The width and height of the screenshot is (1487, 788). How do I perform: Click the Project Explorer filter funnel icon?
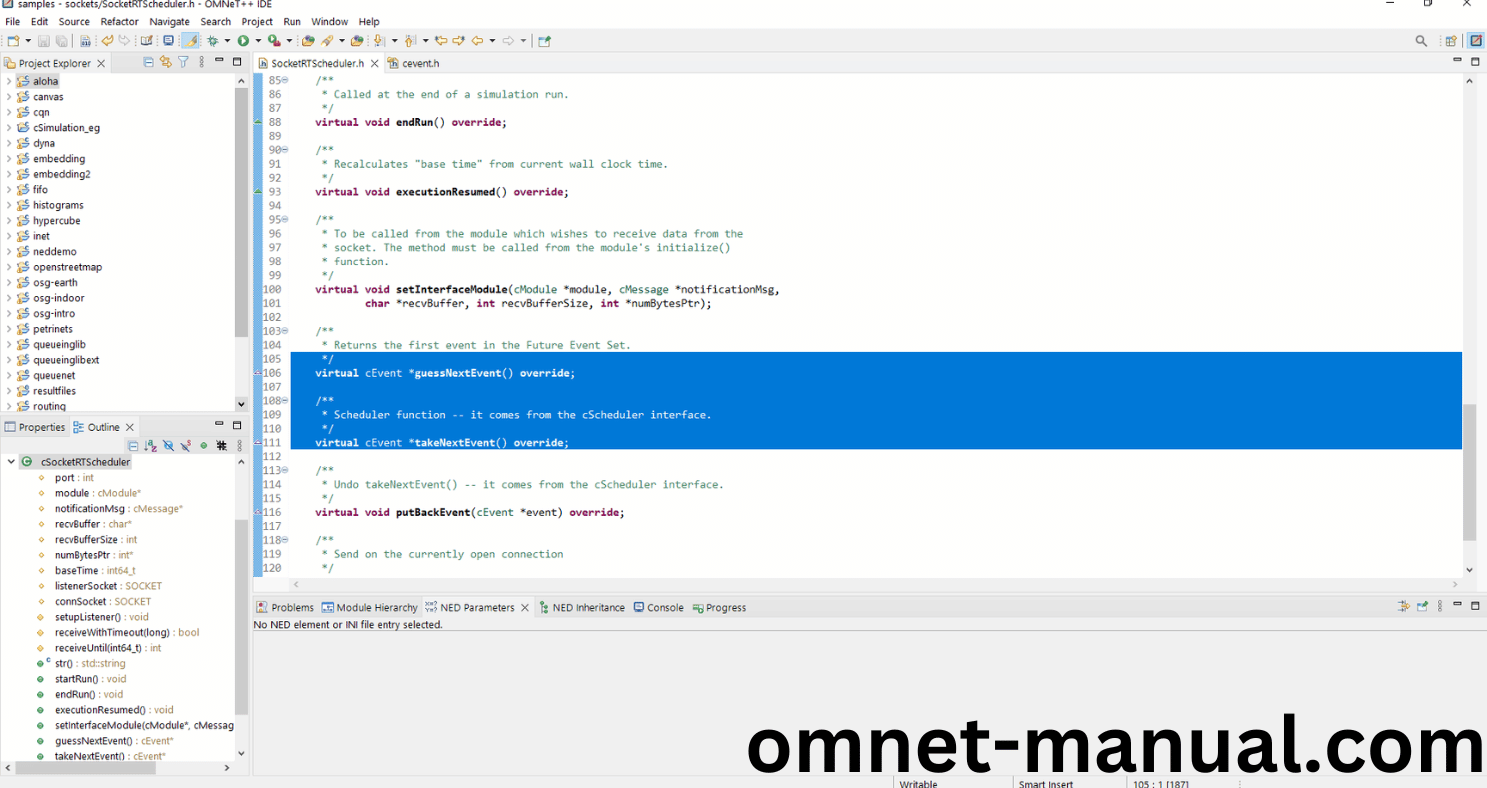click(183, 62)
